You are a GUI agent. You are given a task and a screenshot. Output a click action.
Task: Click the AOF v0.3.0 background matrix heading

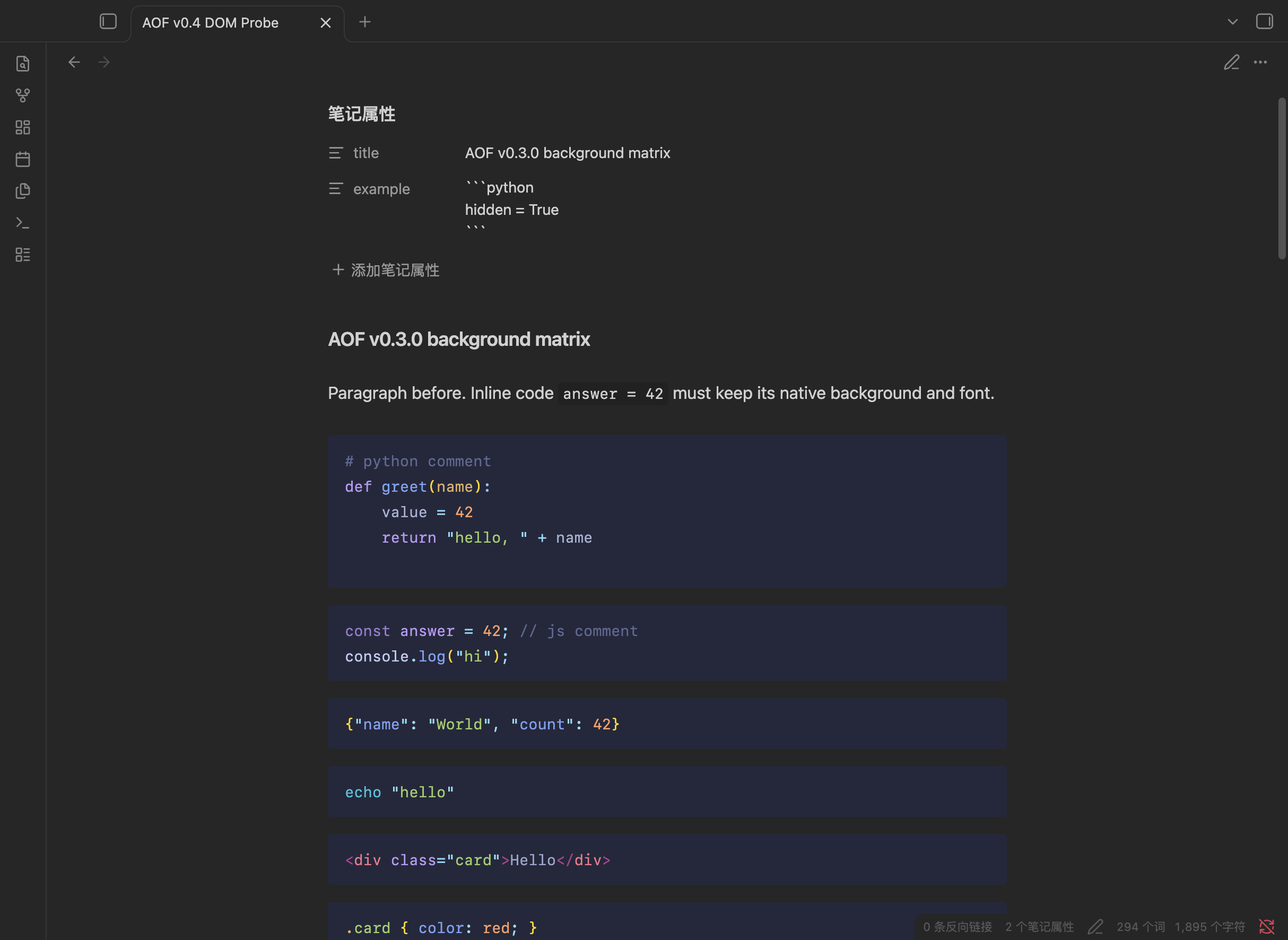pyautogui.click(x=458, y=339)
